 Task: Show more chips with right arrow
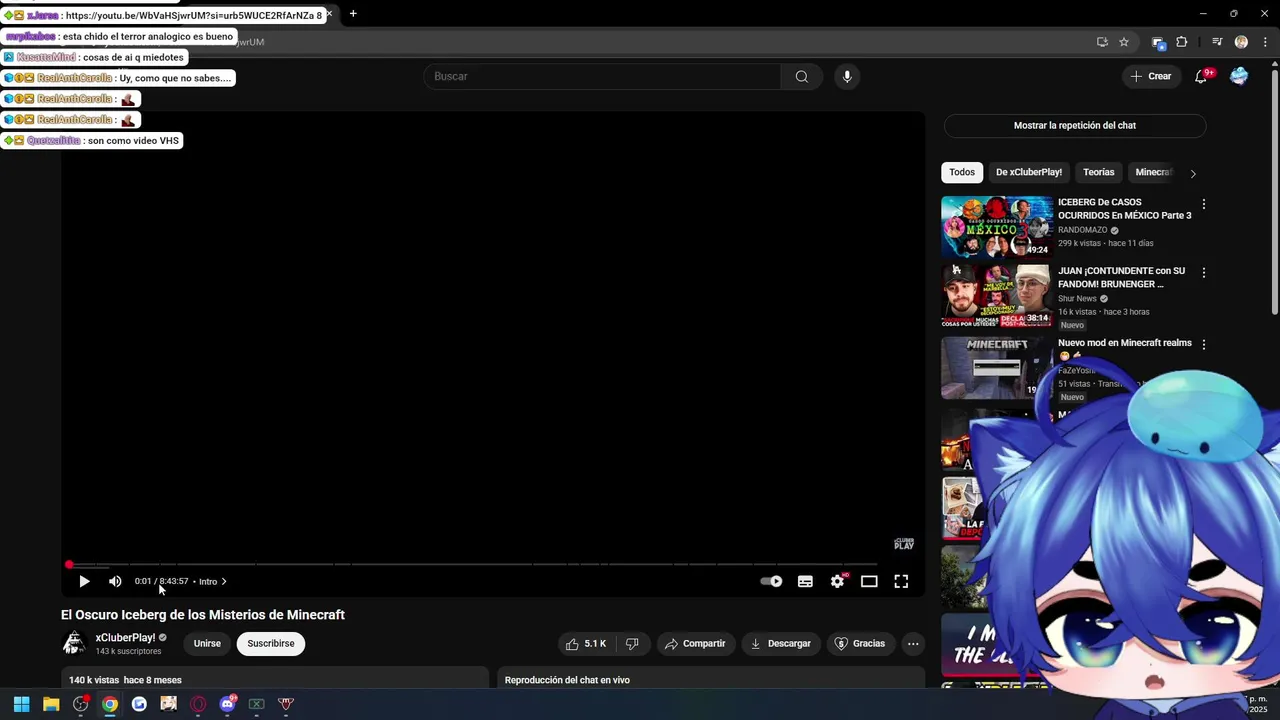(x=1192, y=173)
